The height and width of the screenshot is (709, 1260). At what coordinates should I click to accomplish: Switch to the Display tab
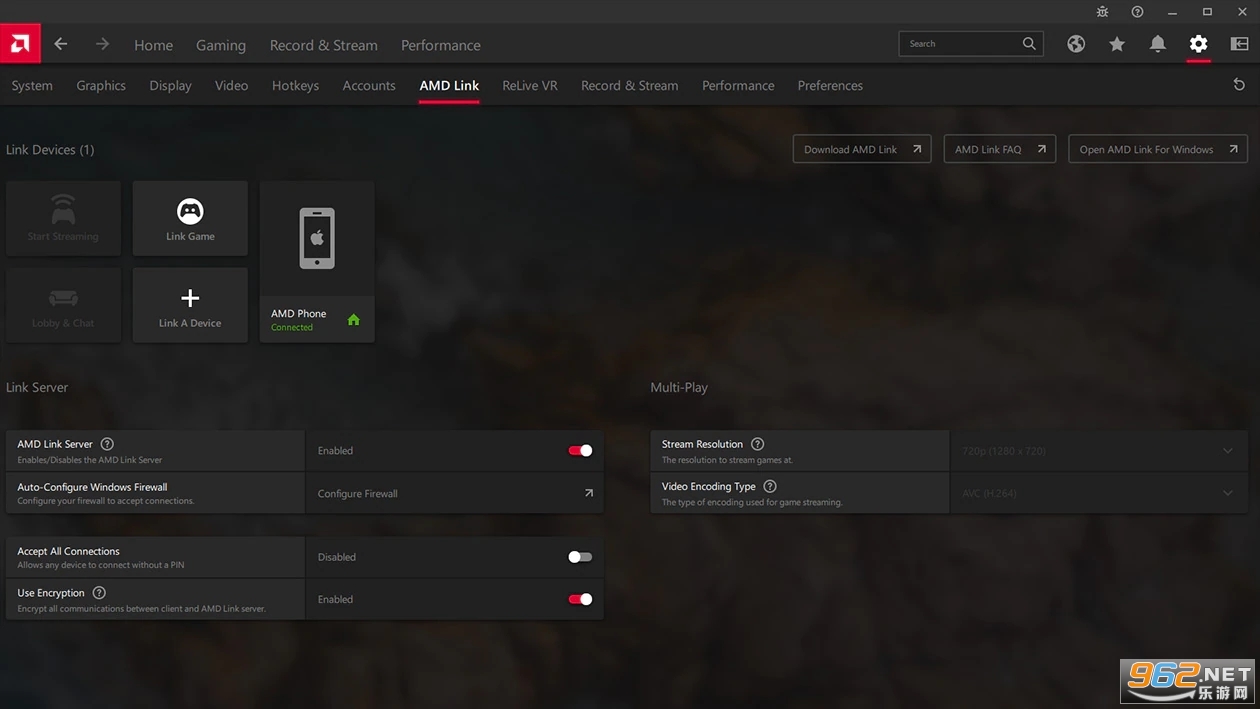[x=170, y=85]
